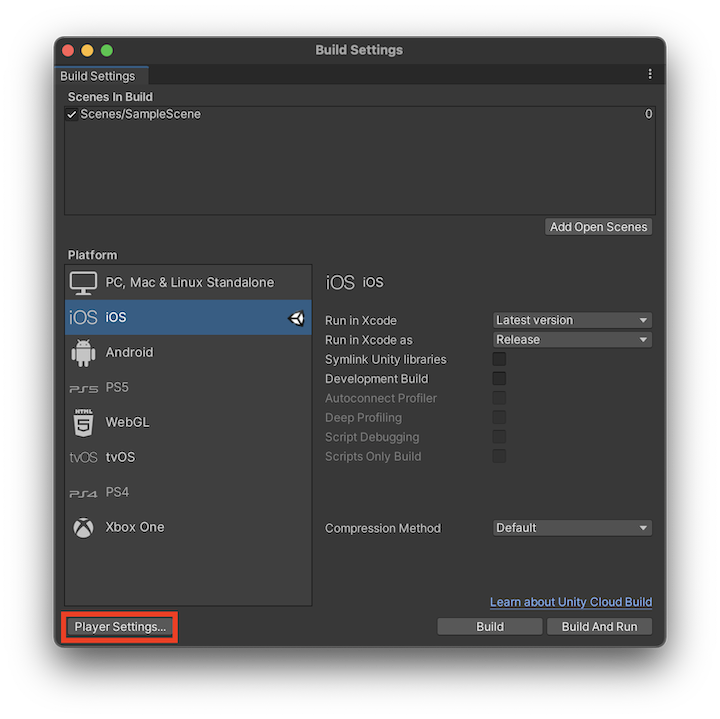This screenshot has width=720, height=719.
Task: Click the Scenes In Build heading
Action: pyautogui.click(x=110, y=97)
